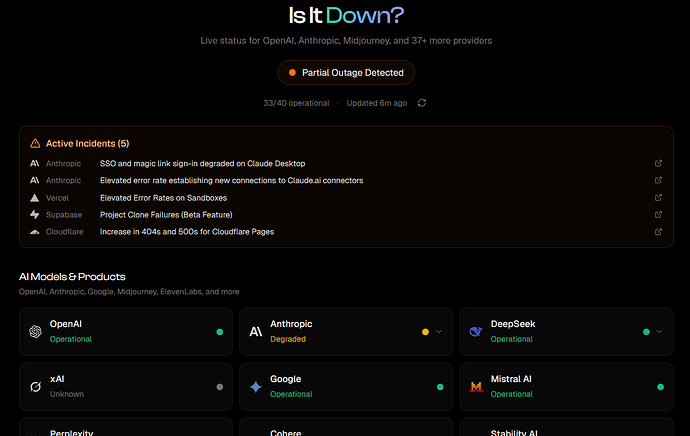Screen dimensions: 690x436
Task: Click the Partial Outage Detected badge
Action: [x=345, y=73]
